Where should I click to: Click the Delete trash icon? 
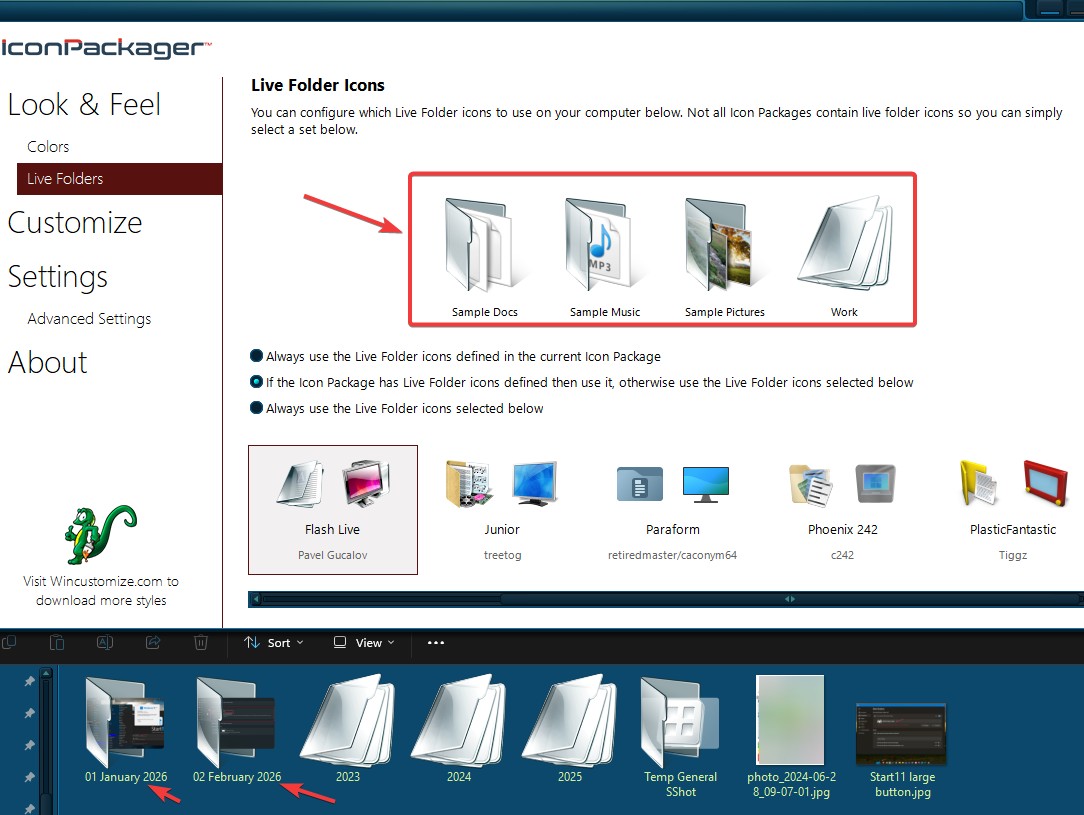[200, 642]
